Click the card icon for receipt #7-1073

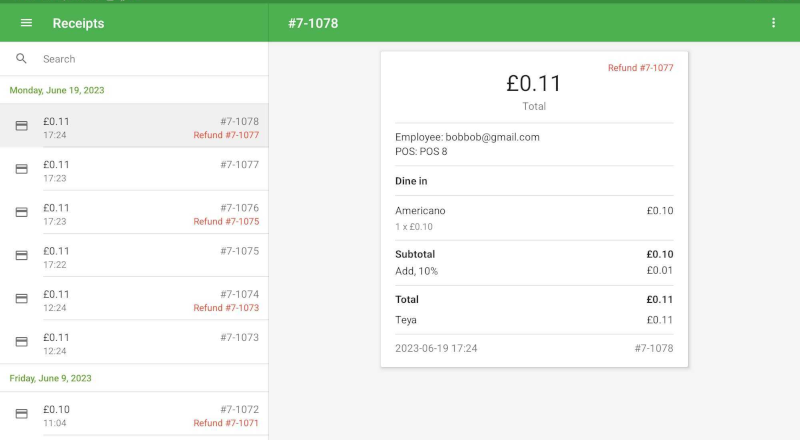point(21,341)
